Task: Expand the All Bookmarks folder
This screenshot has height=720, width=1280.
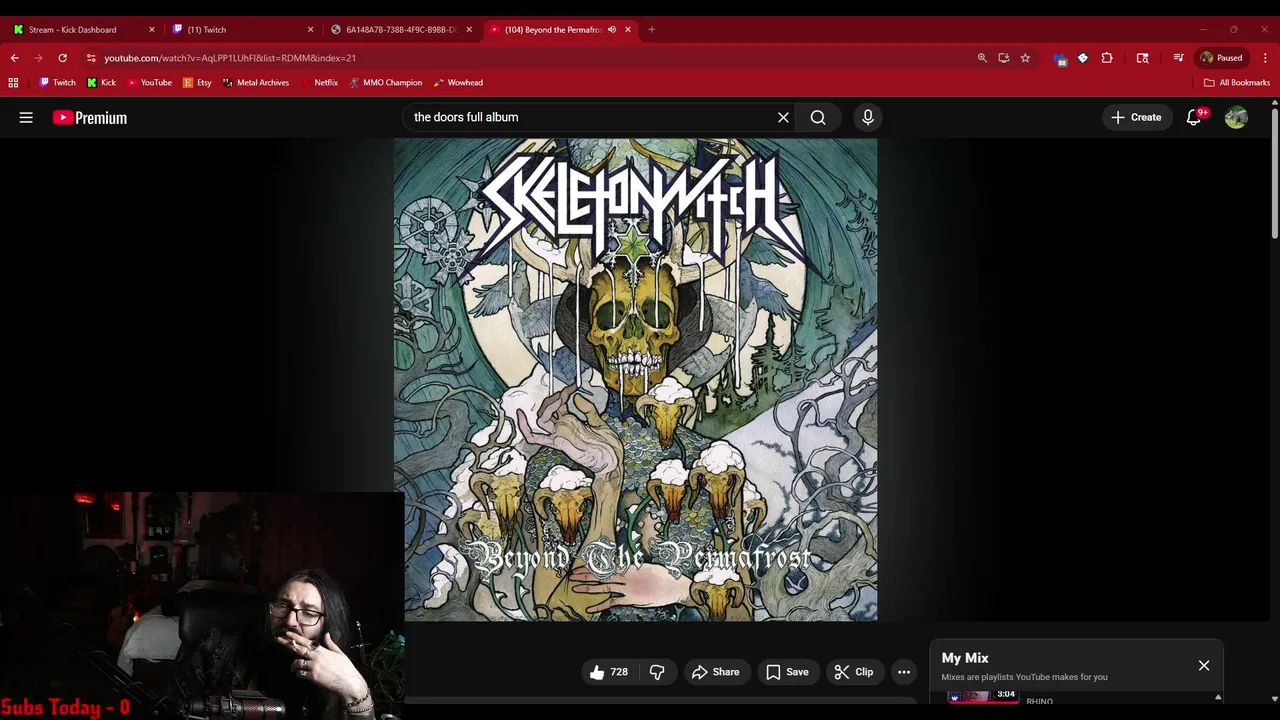Action: point(1237,83)
